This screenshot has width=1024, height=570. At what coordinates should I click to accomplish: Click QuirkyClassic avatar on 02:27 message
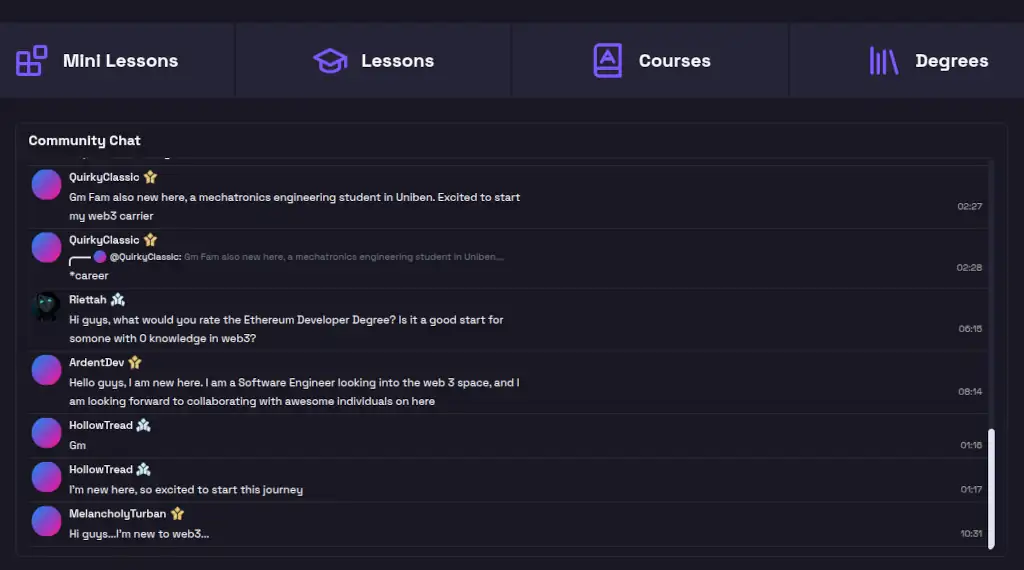46,185
